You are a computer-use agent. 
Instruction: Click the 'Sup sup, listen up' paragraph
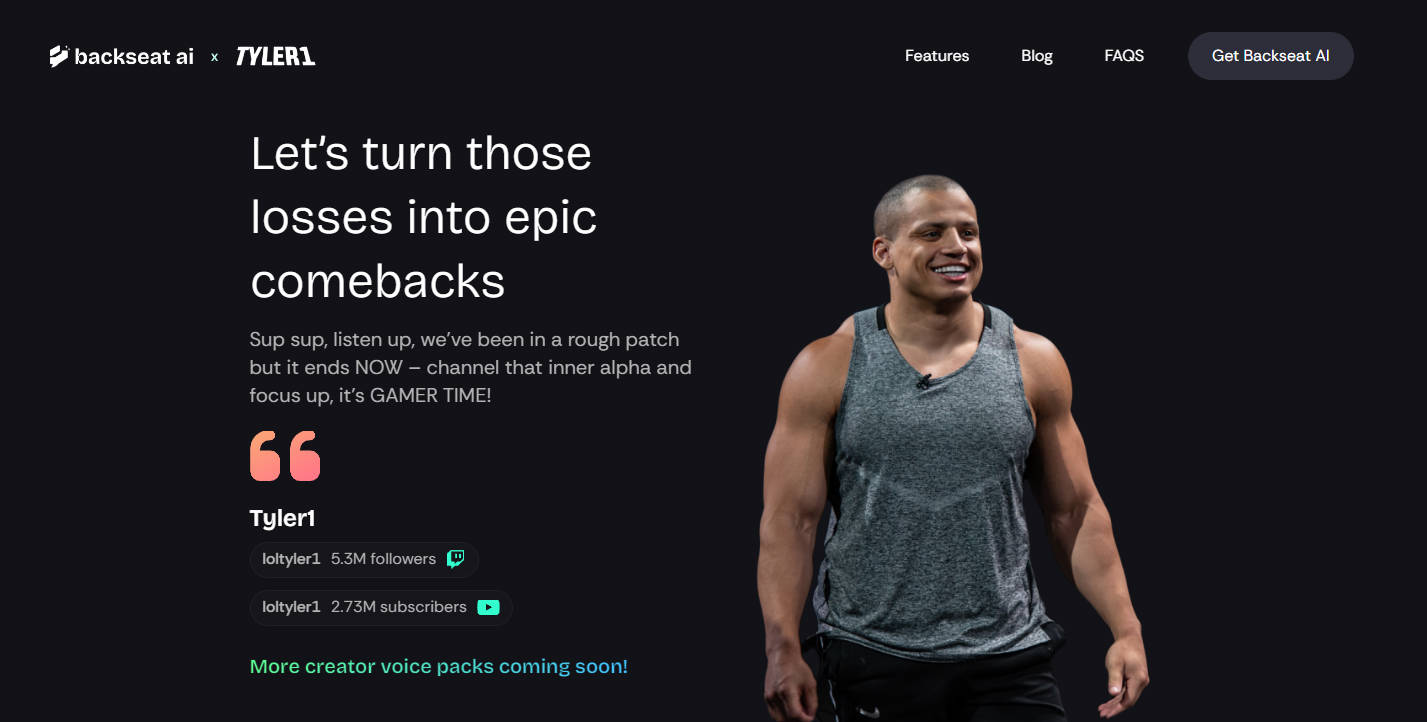click(x=471, y=367)
